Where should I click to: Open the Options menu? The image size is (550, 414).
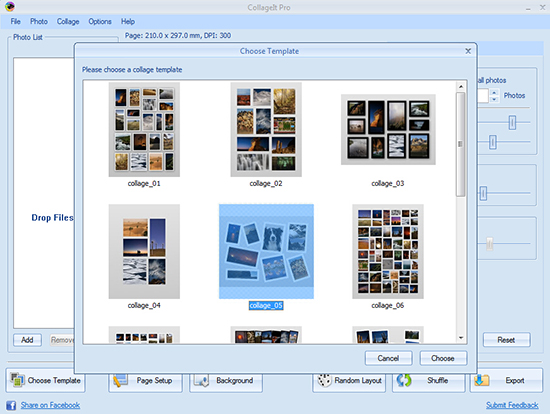point(100,21)
